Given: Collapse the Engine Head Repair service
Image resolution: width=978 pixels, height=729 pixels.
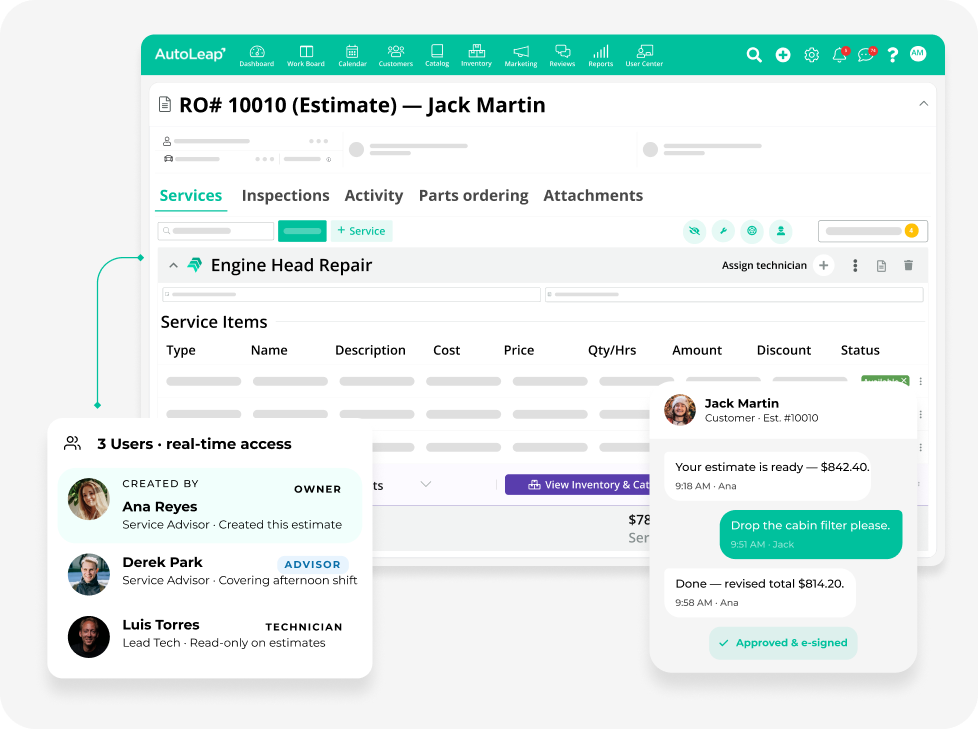Looking at the screenshot, I should [x=173, y=265].
